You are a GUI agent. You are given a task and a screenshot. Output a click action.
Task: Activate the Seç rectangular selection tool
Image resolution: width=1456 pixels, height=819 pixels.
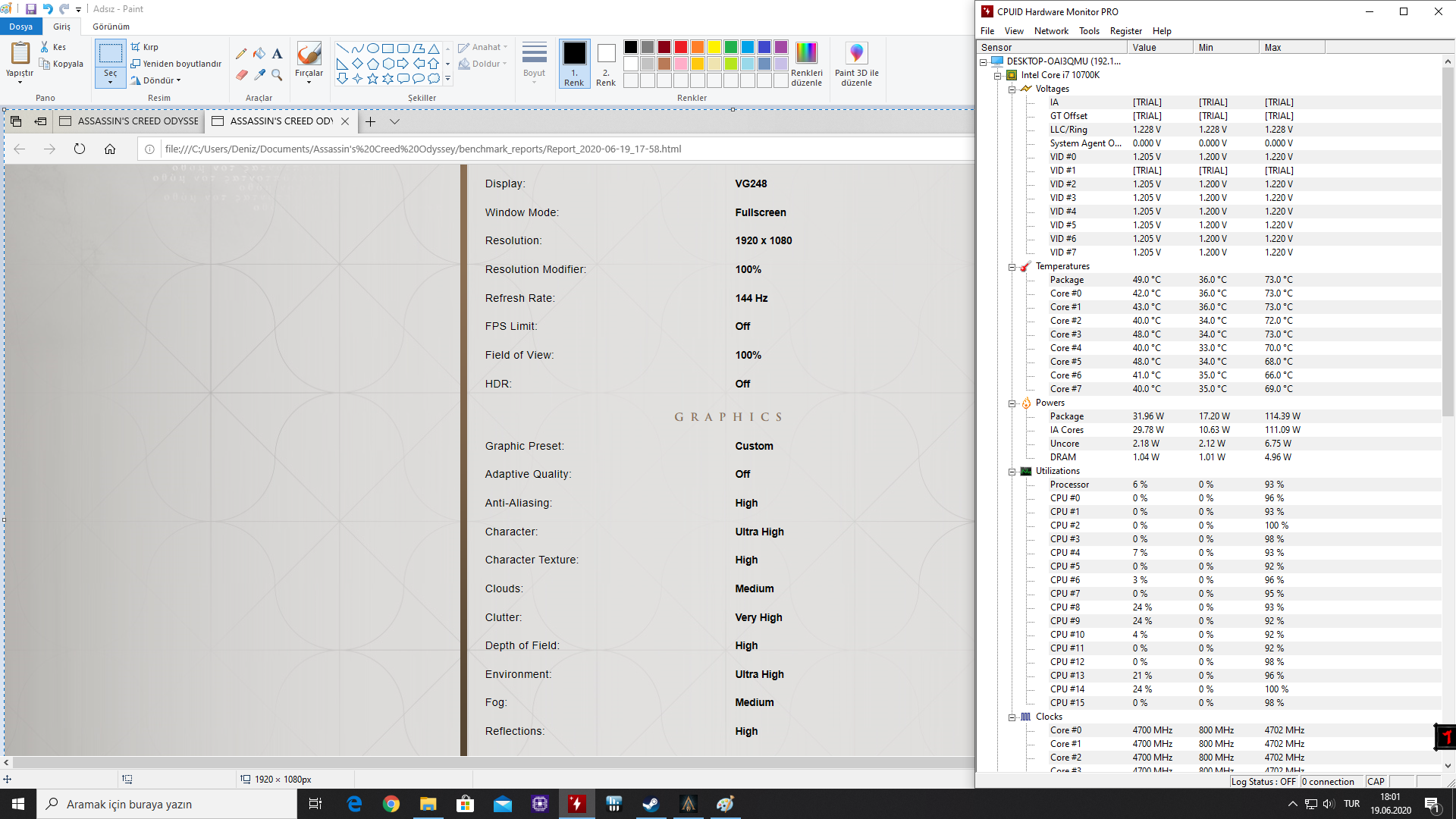(111, 53)
